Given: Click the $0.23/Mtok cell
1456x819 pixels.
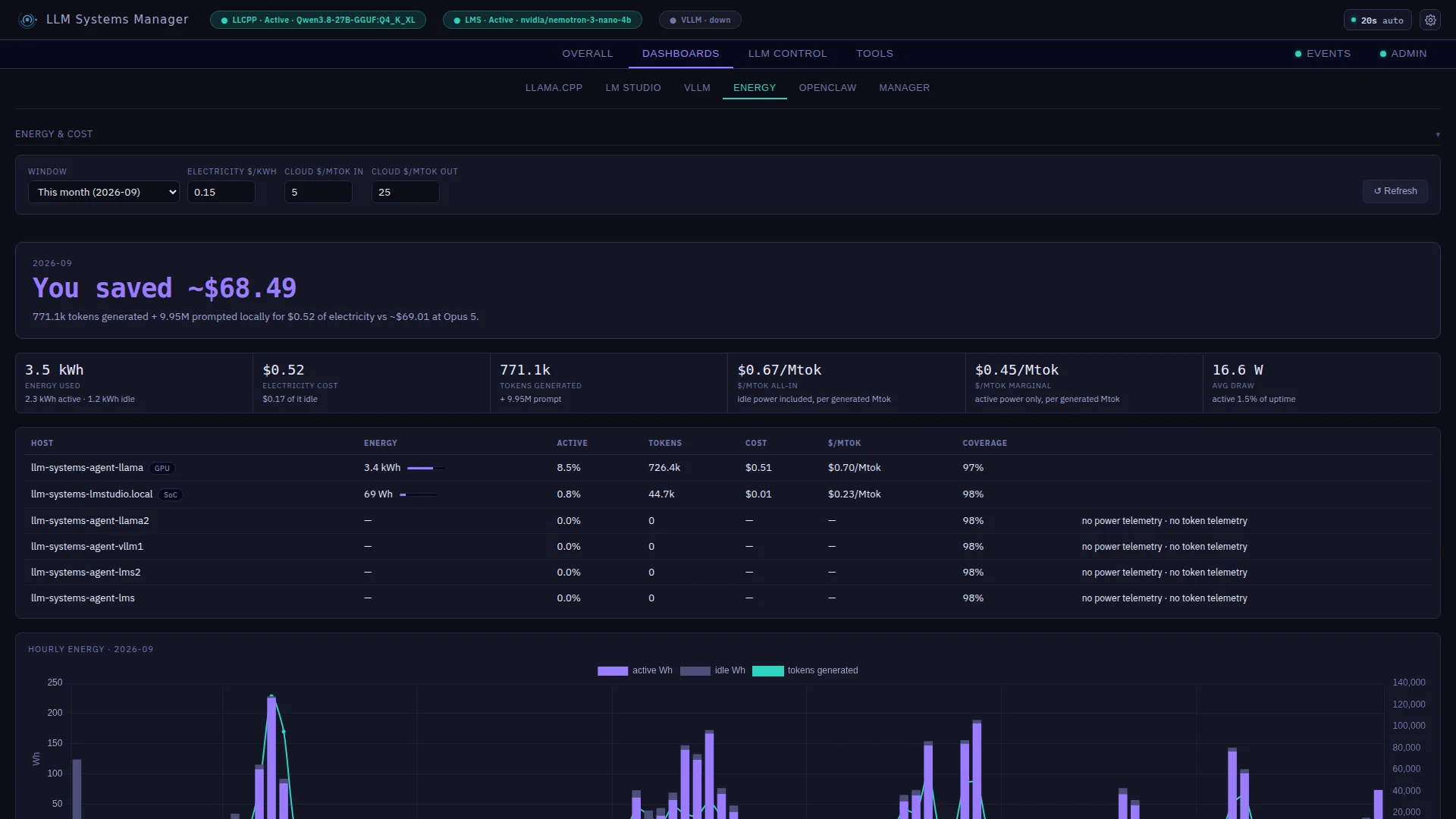Looking at the screenshot, I should tap(855, 494).
